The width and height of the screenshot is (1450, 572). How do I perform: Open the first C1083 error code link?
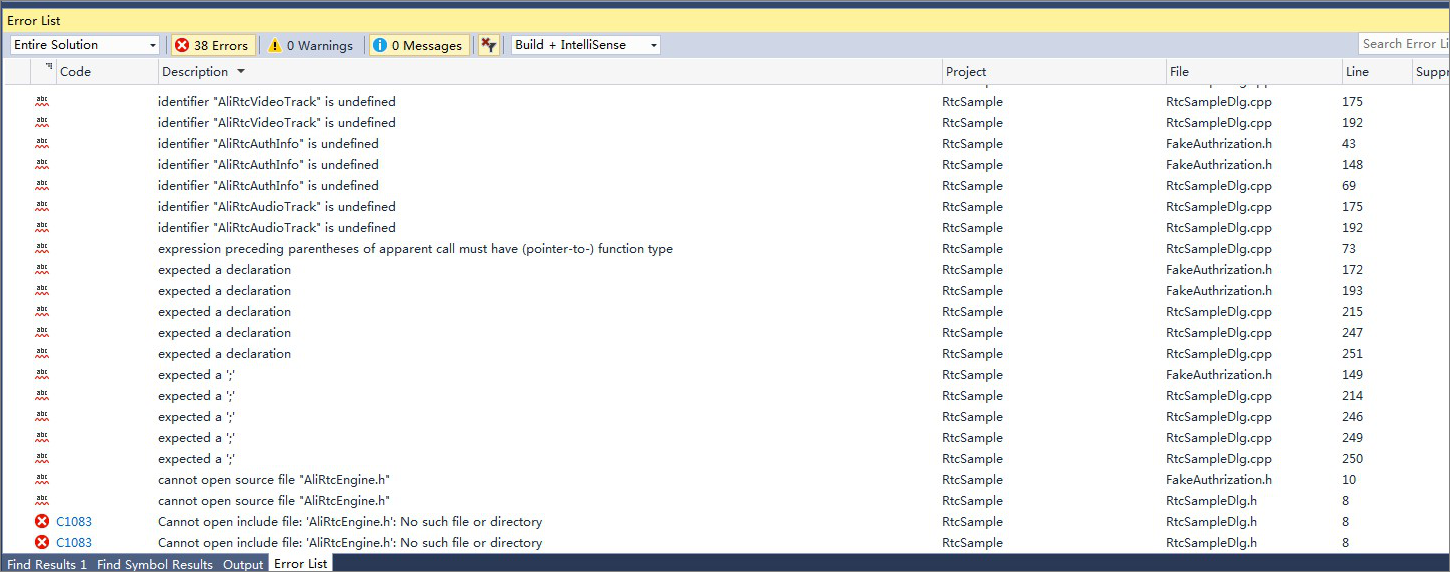pos(74,522)
